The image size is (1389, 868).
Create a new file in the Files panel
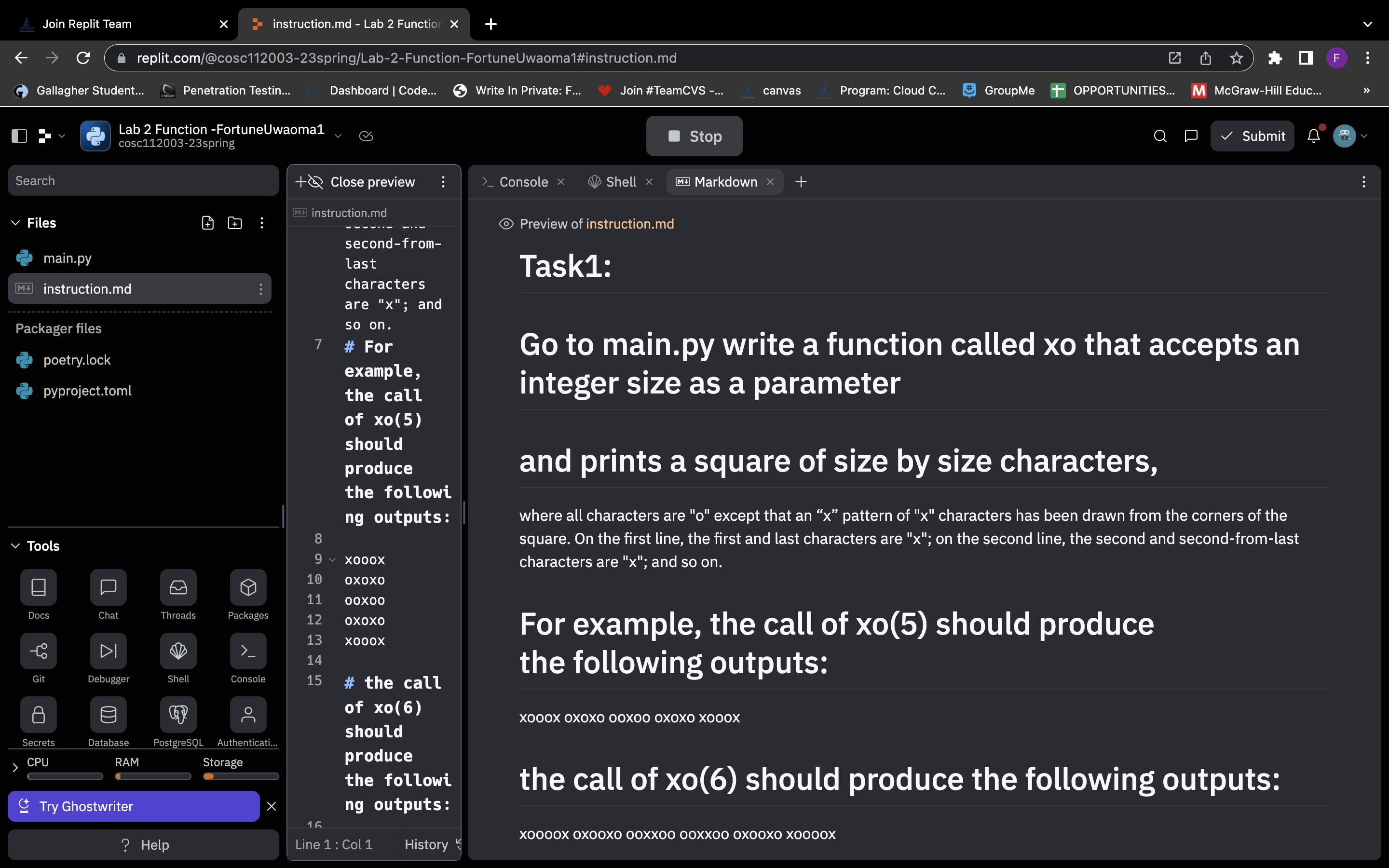pos(207,223)
